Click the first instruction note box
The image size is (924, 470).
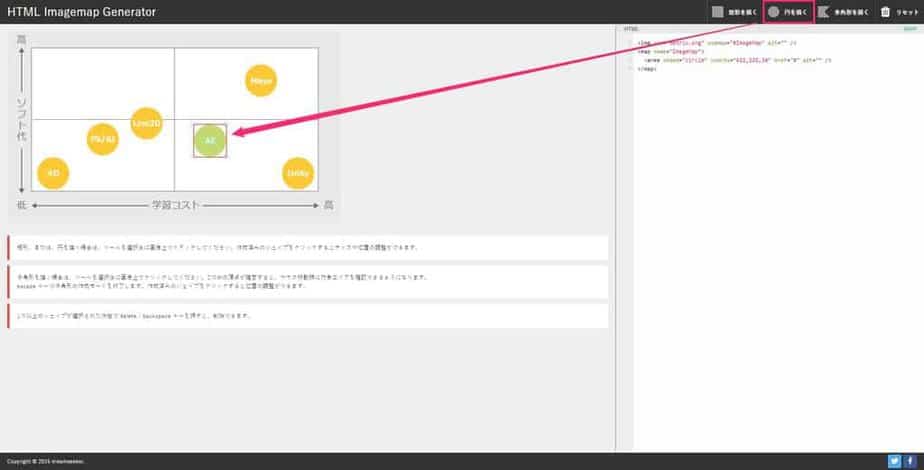click(x=308, y=247)
